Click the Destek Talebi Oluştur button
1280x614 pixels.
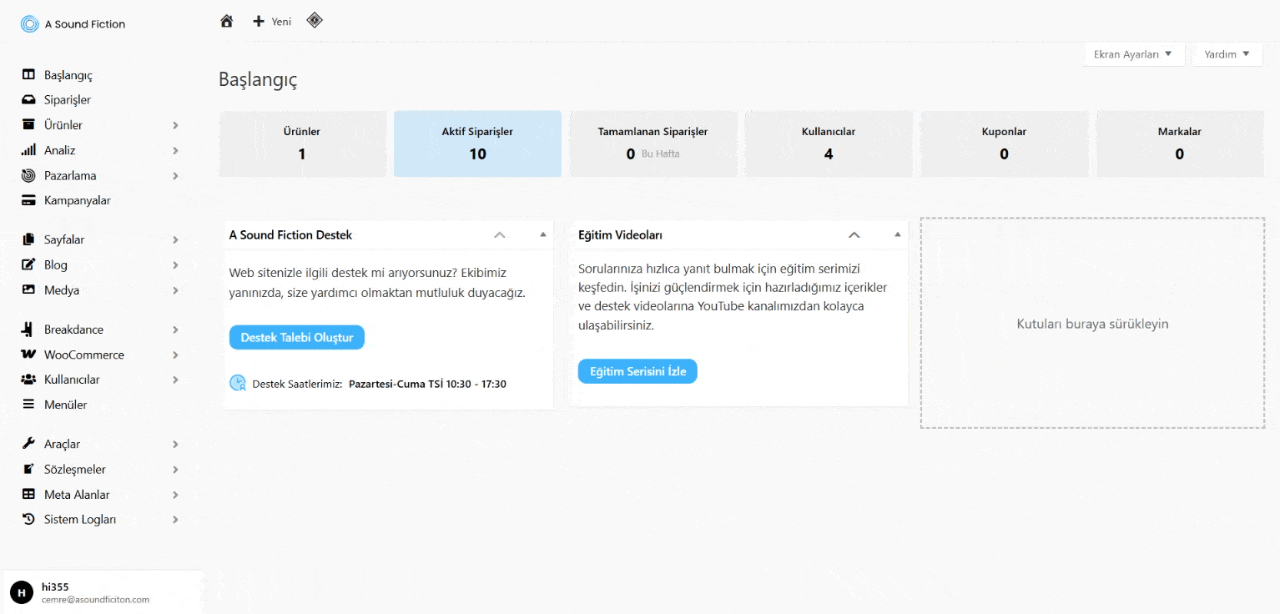pos(296,337)
